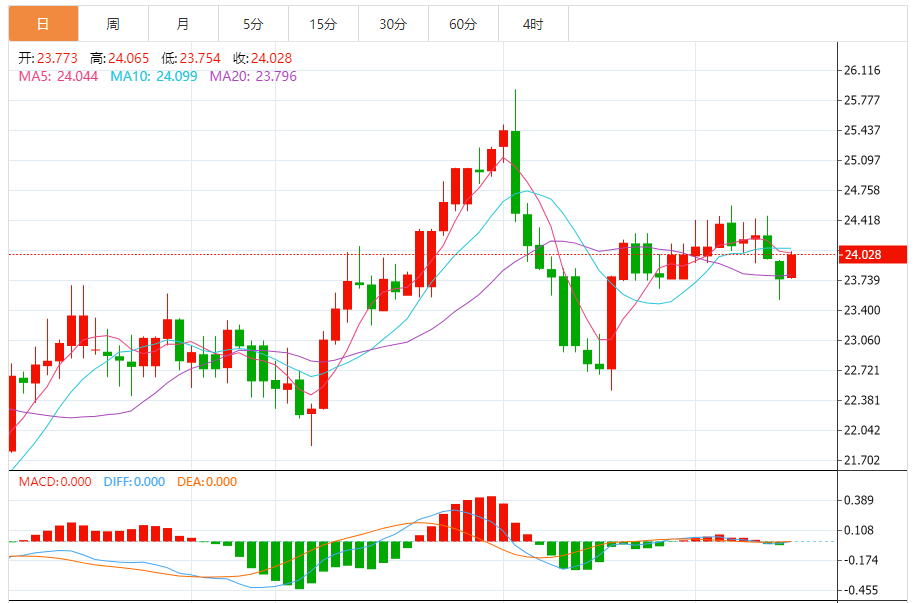The image size is (916, 603).
Task: Click the 25.097 price axis label
Action: (862, 160)
